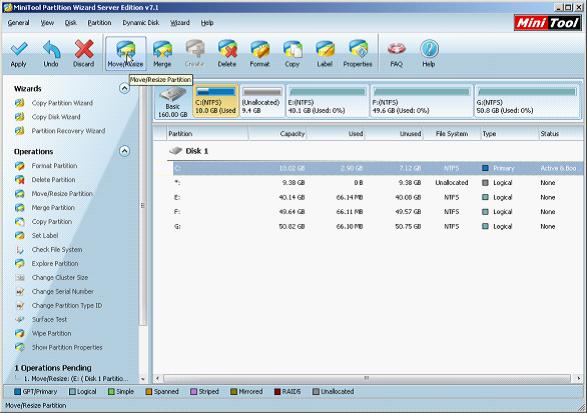Open the Wizard menu

[x=180, y=23]
